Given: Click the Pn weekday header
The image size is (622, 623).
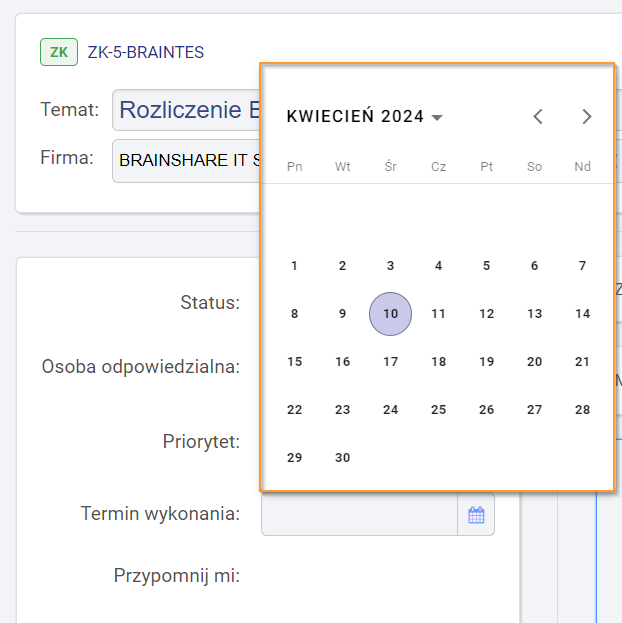Looking at the screenshot, I should 295,166.
